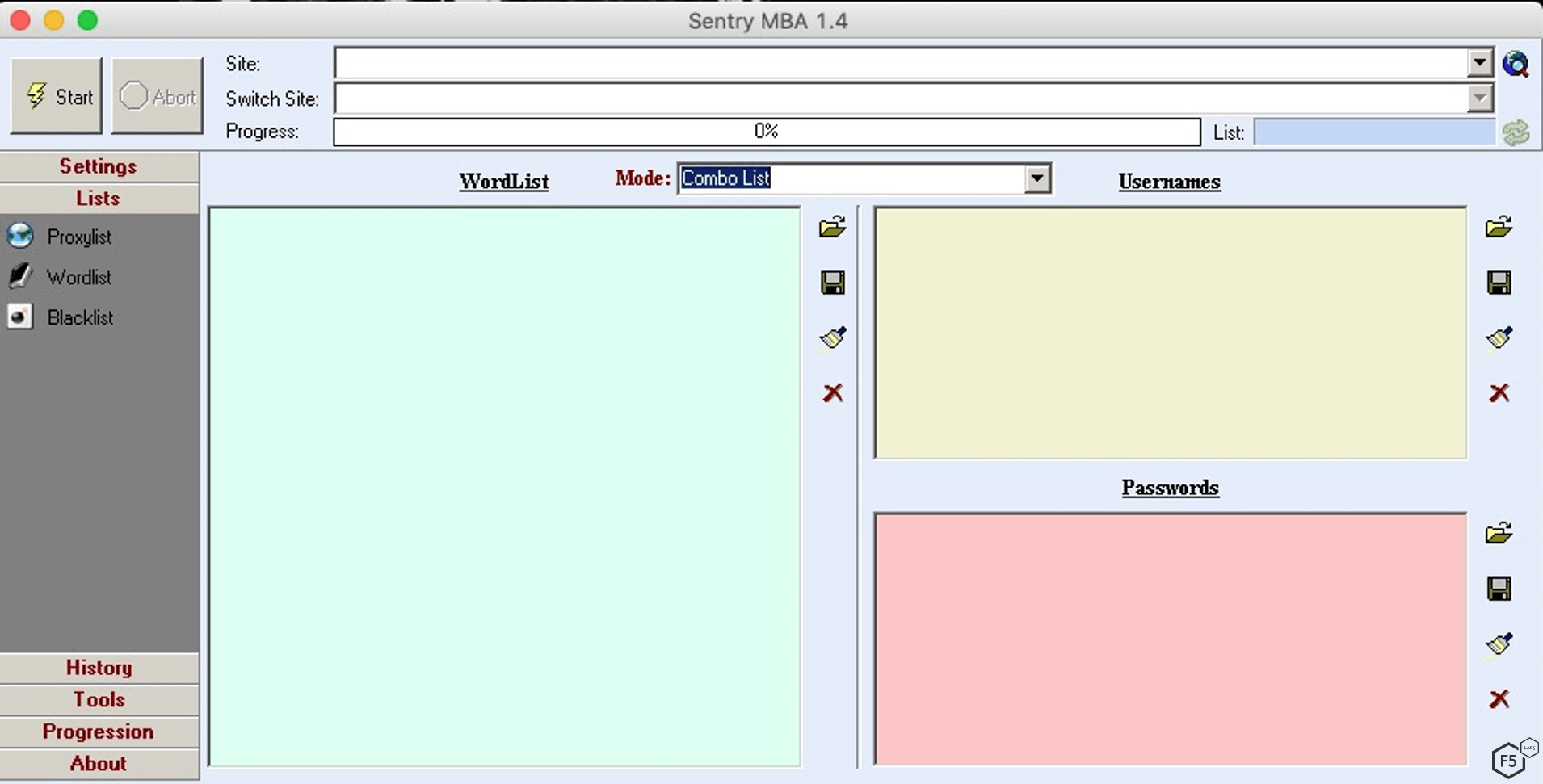Click the site analyzer magnifier icon
This screenshot has height=784, width=1543.
[x=1516, y=63]
